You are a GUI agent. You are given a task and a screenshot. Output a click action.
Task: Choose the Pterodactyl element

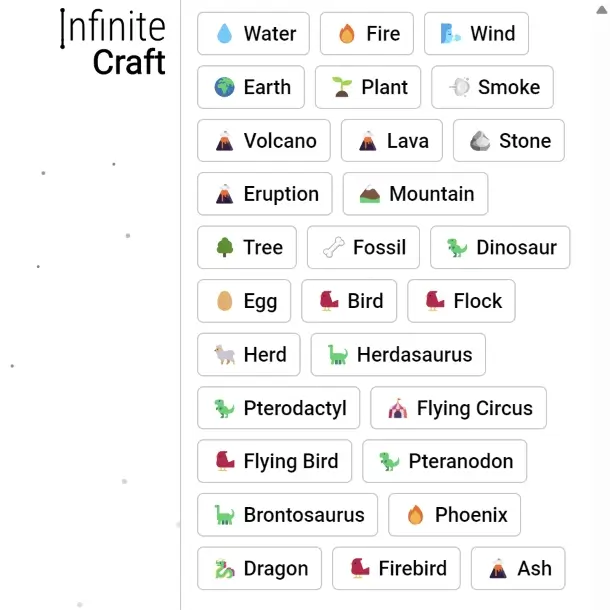[279, 408]
